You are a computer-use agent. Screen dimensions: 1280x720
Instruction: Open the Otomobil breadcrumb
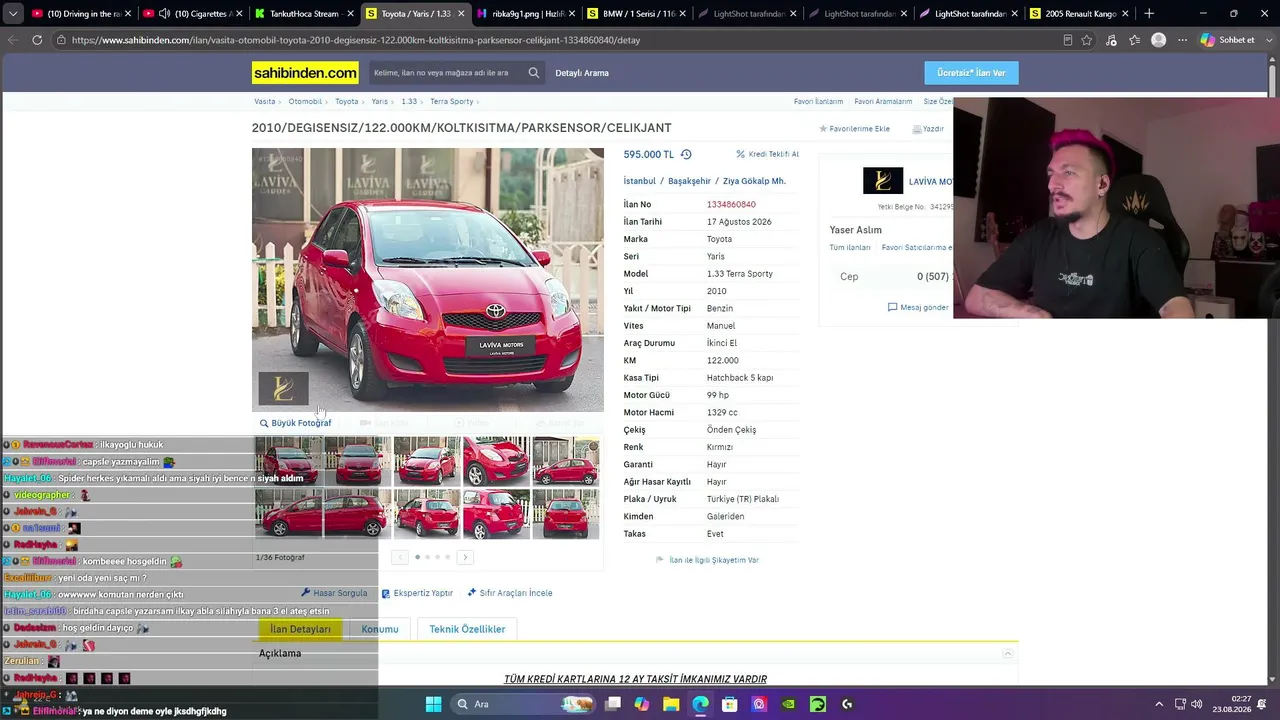click(x=305, y=102)
